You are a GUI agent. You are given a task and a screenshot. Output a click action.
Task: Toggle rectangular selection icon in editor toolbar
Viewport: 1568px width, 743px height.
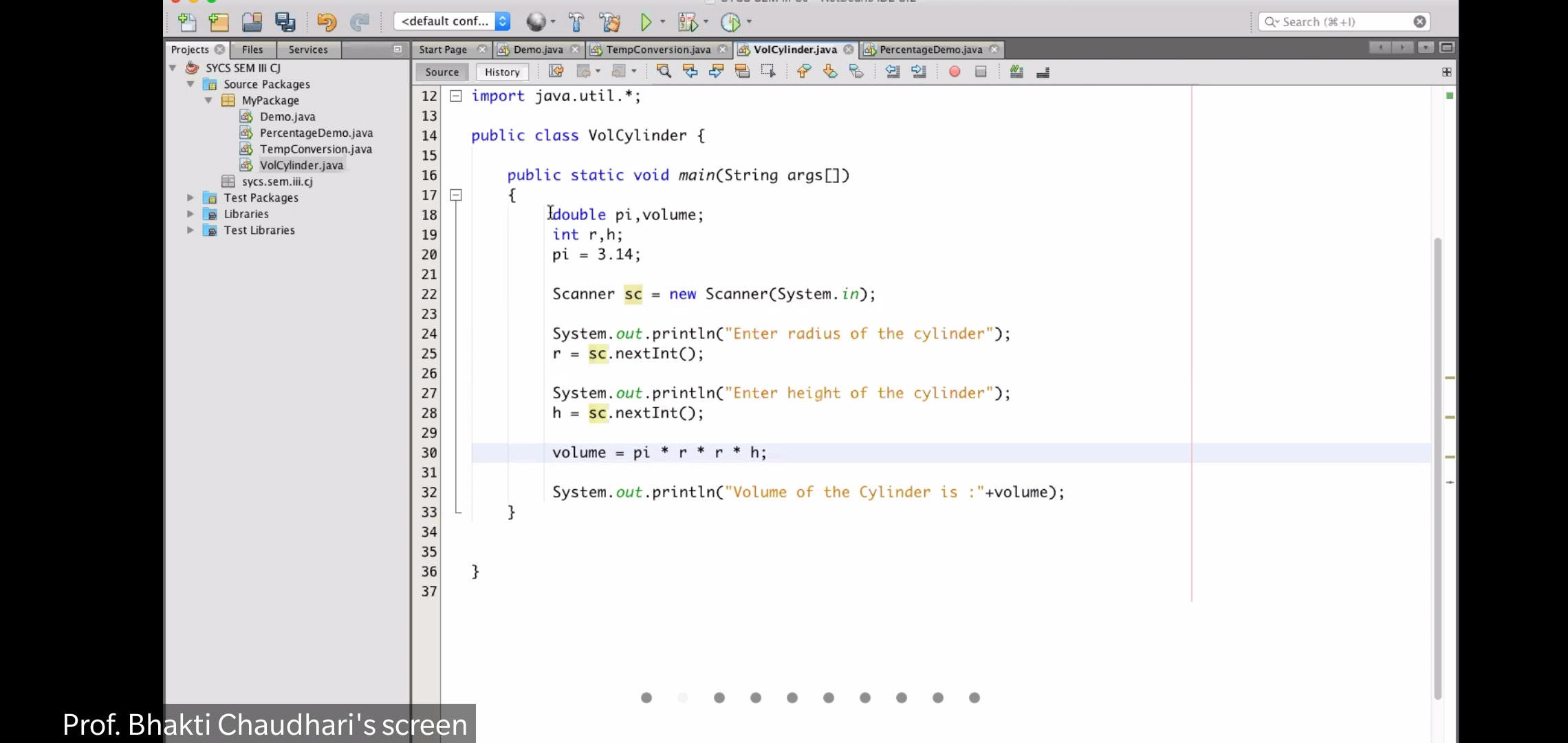point(768,72)
